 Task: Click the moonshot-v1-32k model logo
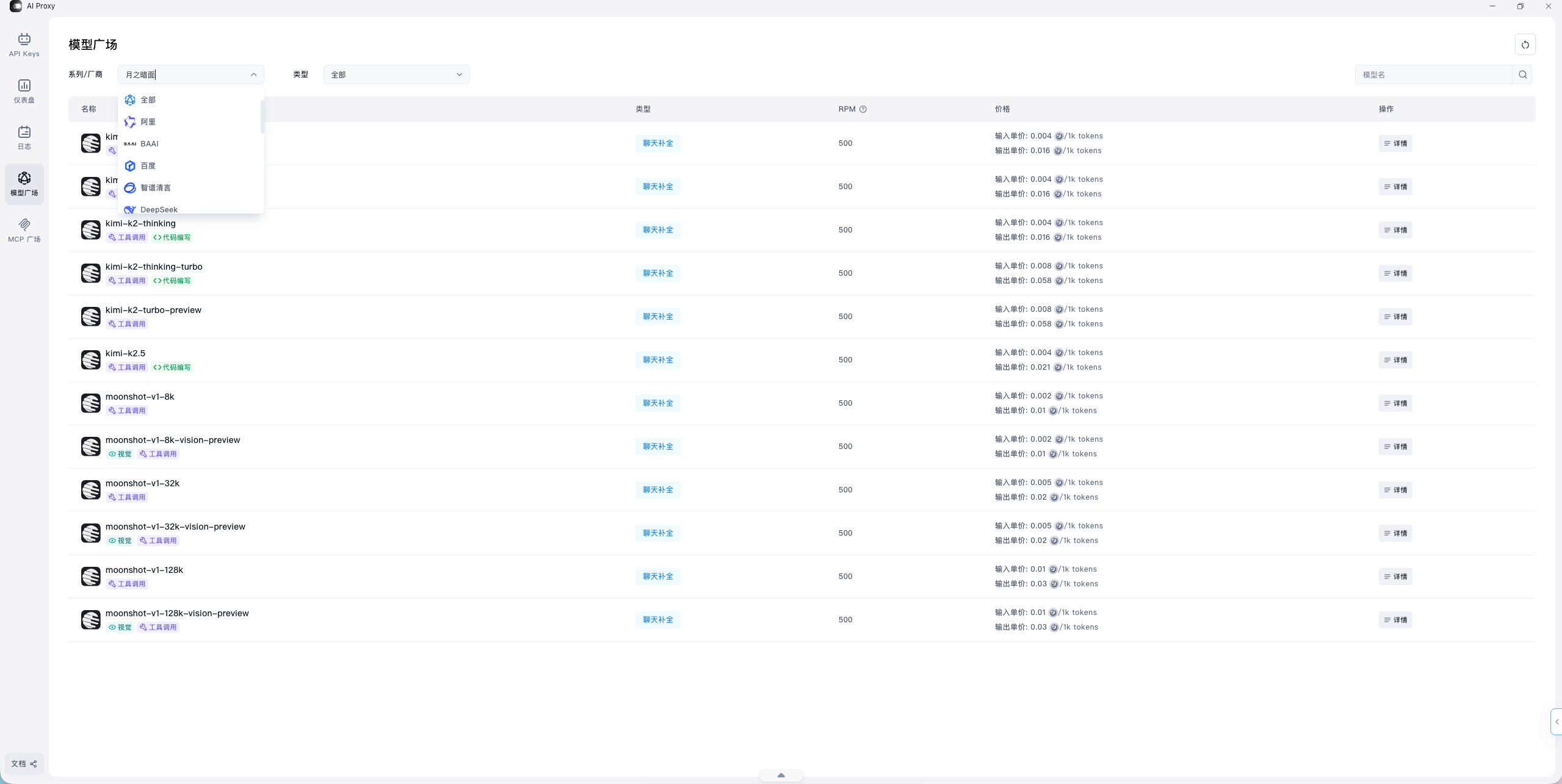(91, 490)
